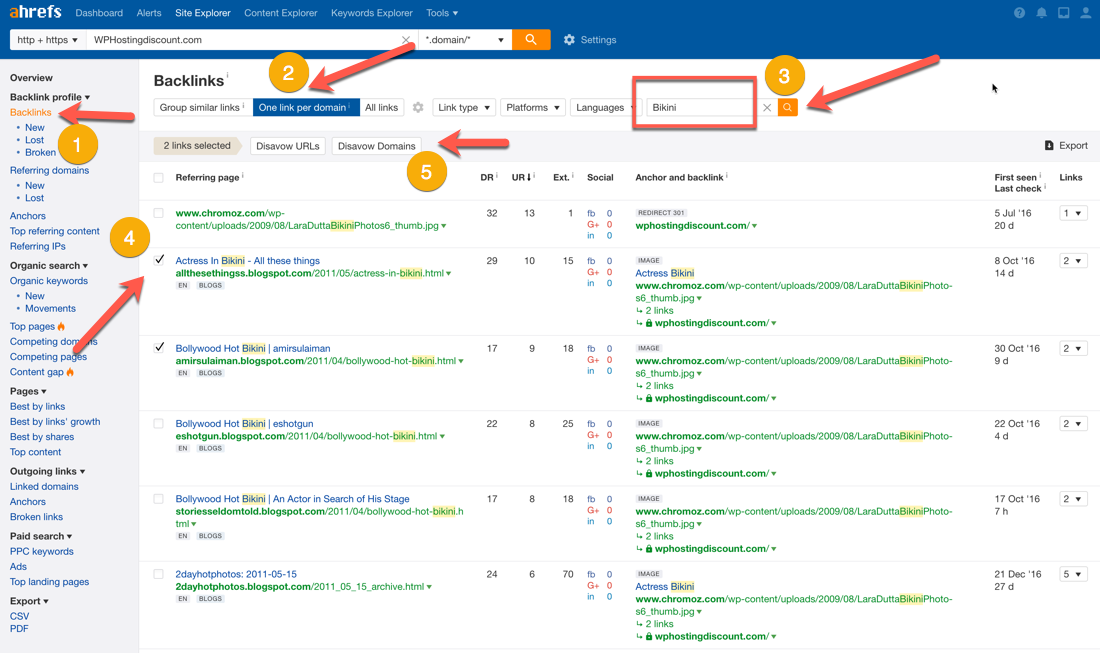Go to Content Explorer
The height and width of the screenshot is (653, 1100).
coord(281,13)
